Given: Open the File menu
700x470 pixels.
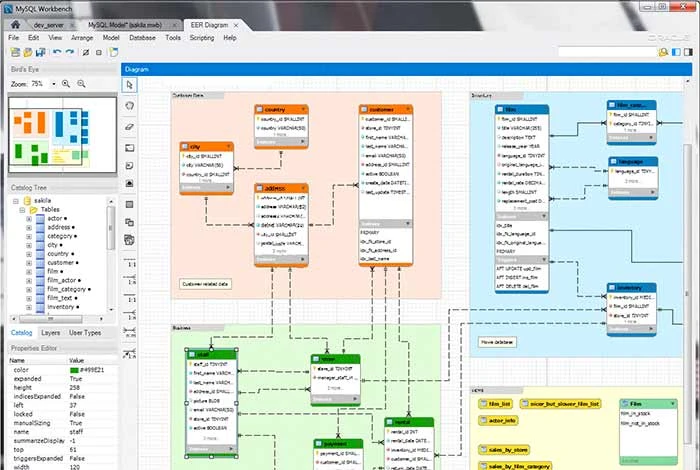Looking at the screenshot, I should click(x=13, y=38).
